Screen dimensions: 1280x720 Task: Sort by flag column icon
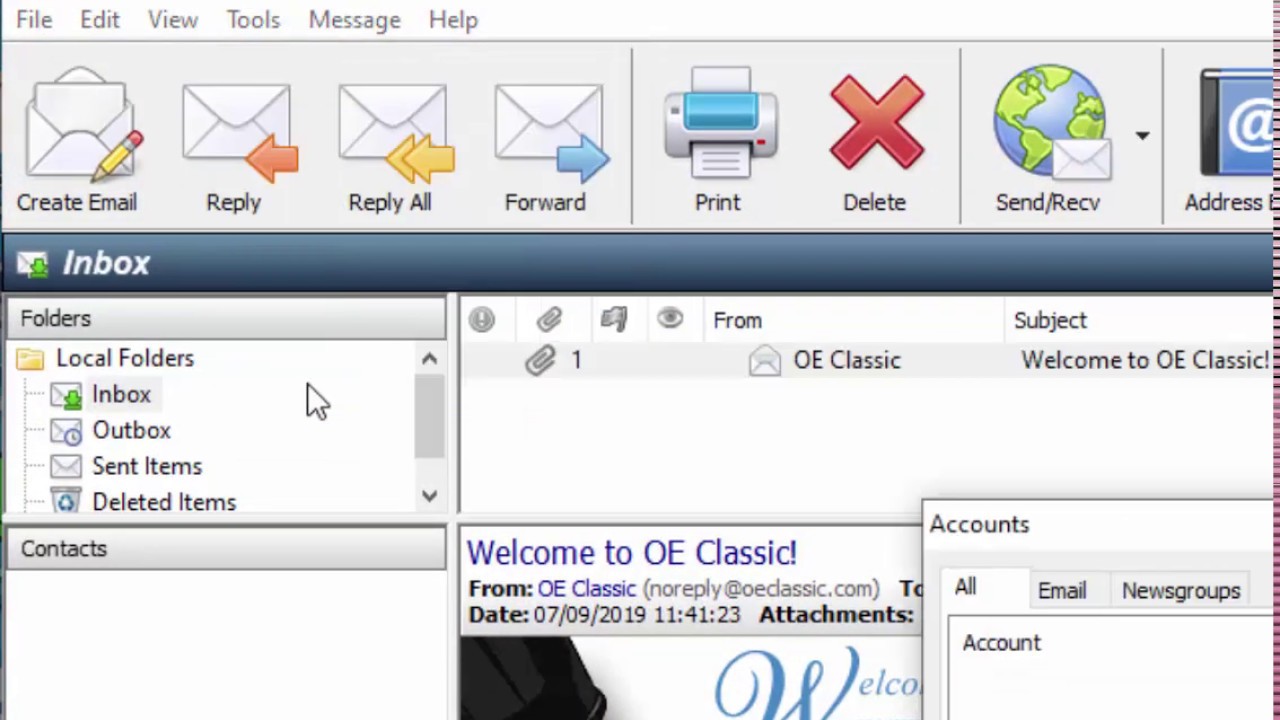[x=614, y=320]
